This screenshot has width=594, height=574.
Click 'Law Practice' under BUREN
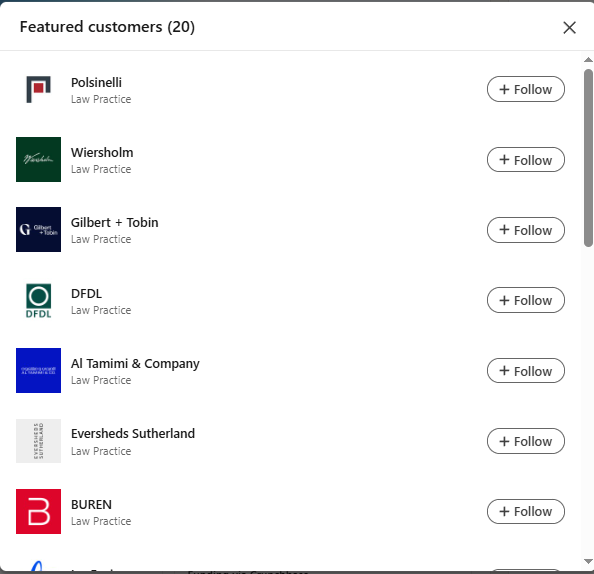(101, 521)
